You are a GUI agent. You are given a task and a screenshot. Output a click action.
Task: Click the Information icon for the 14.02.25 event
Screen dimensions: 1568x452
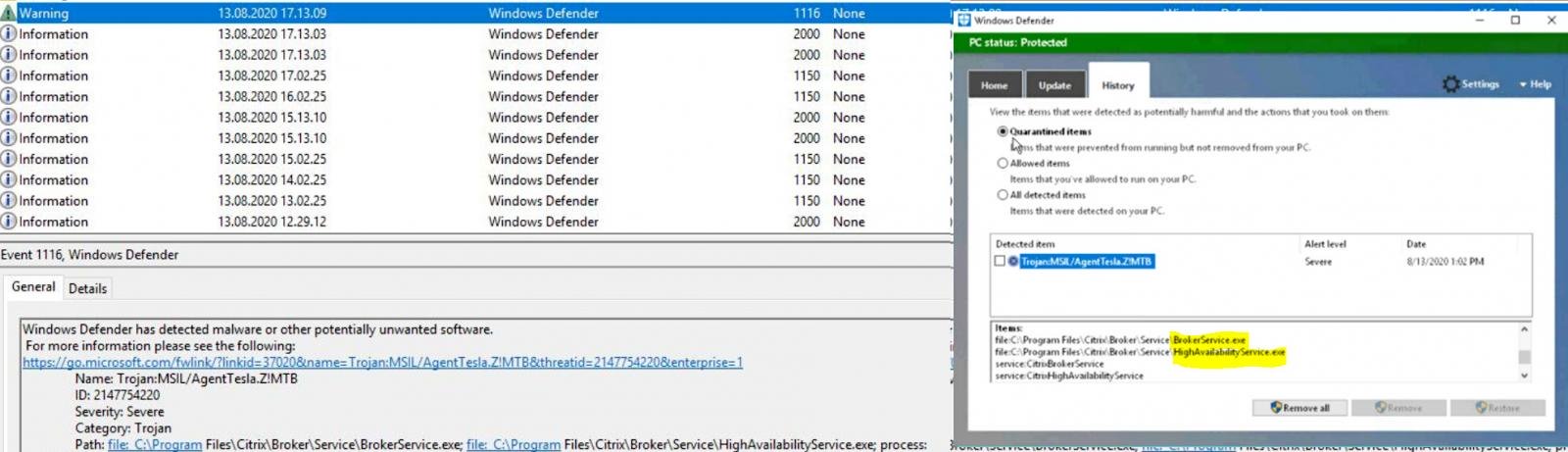pos(9,179)
